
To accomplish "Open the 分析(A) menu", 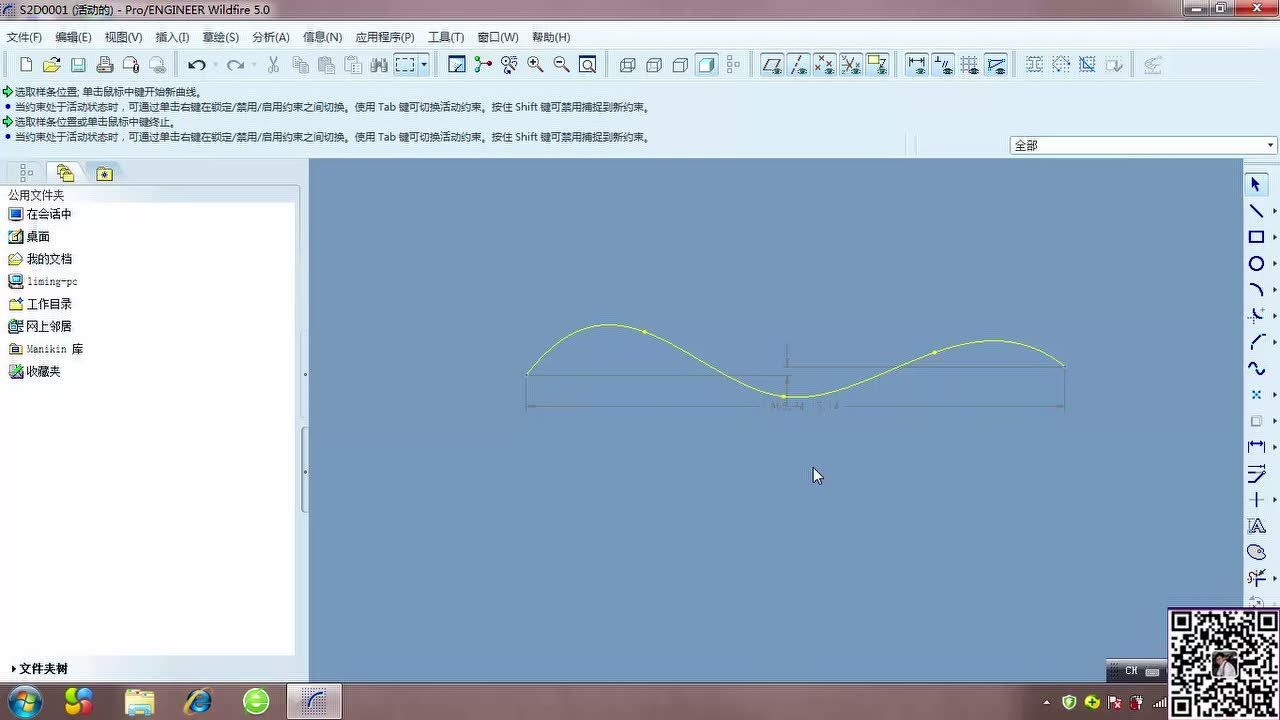I will [270, 37].
